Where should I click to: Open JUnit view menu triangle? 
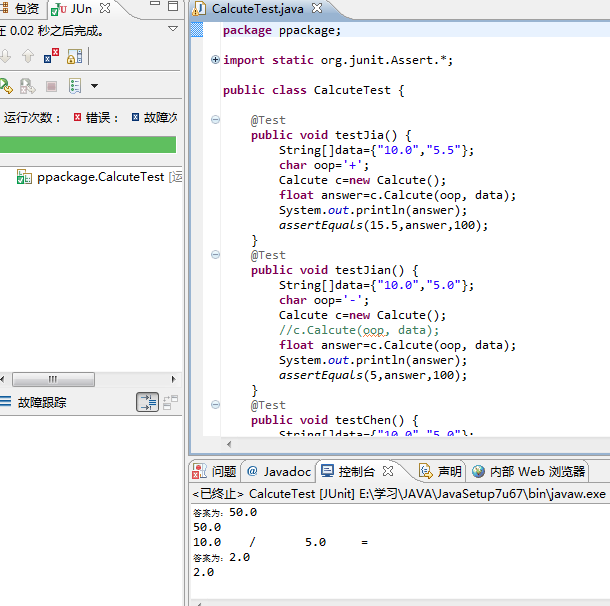click(173, 28)
